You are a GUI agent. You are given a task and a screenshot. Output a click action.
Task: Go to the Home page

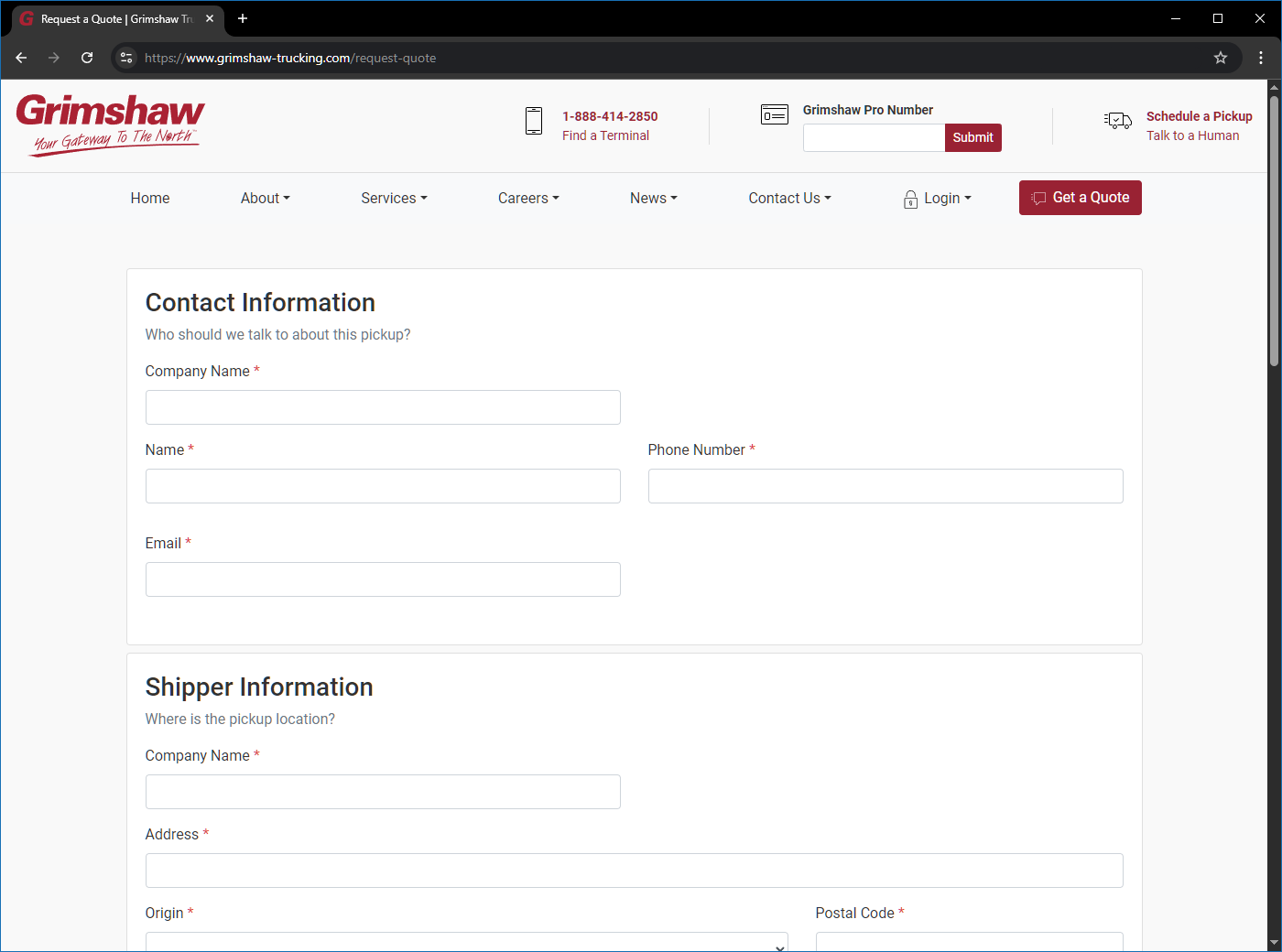150,198
